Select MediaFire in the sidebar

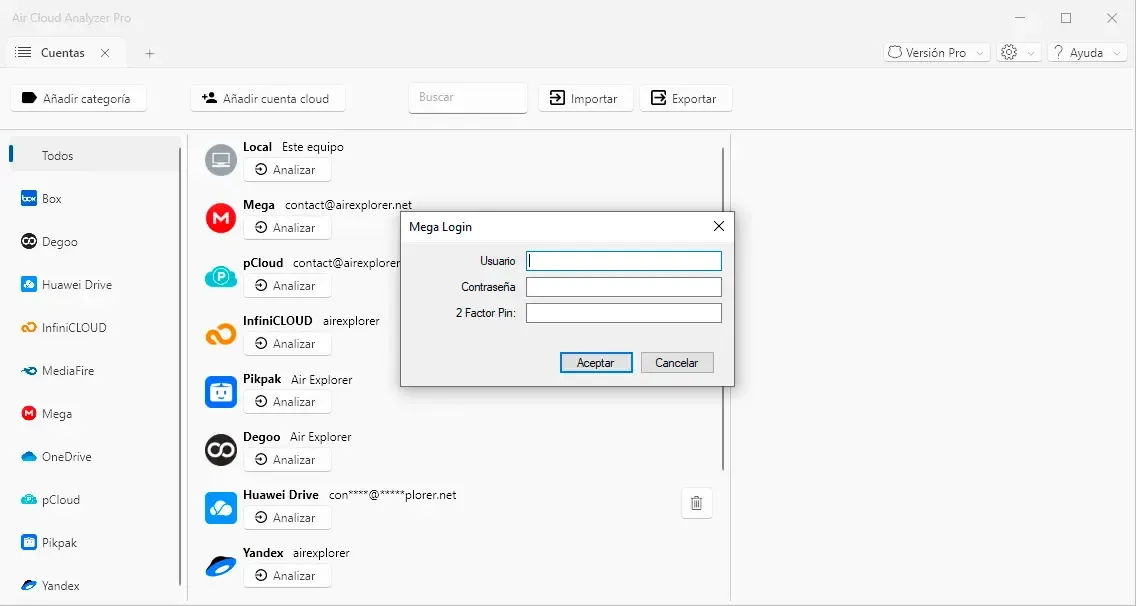coord(94,370)
